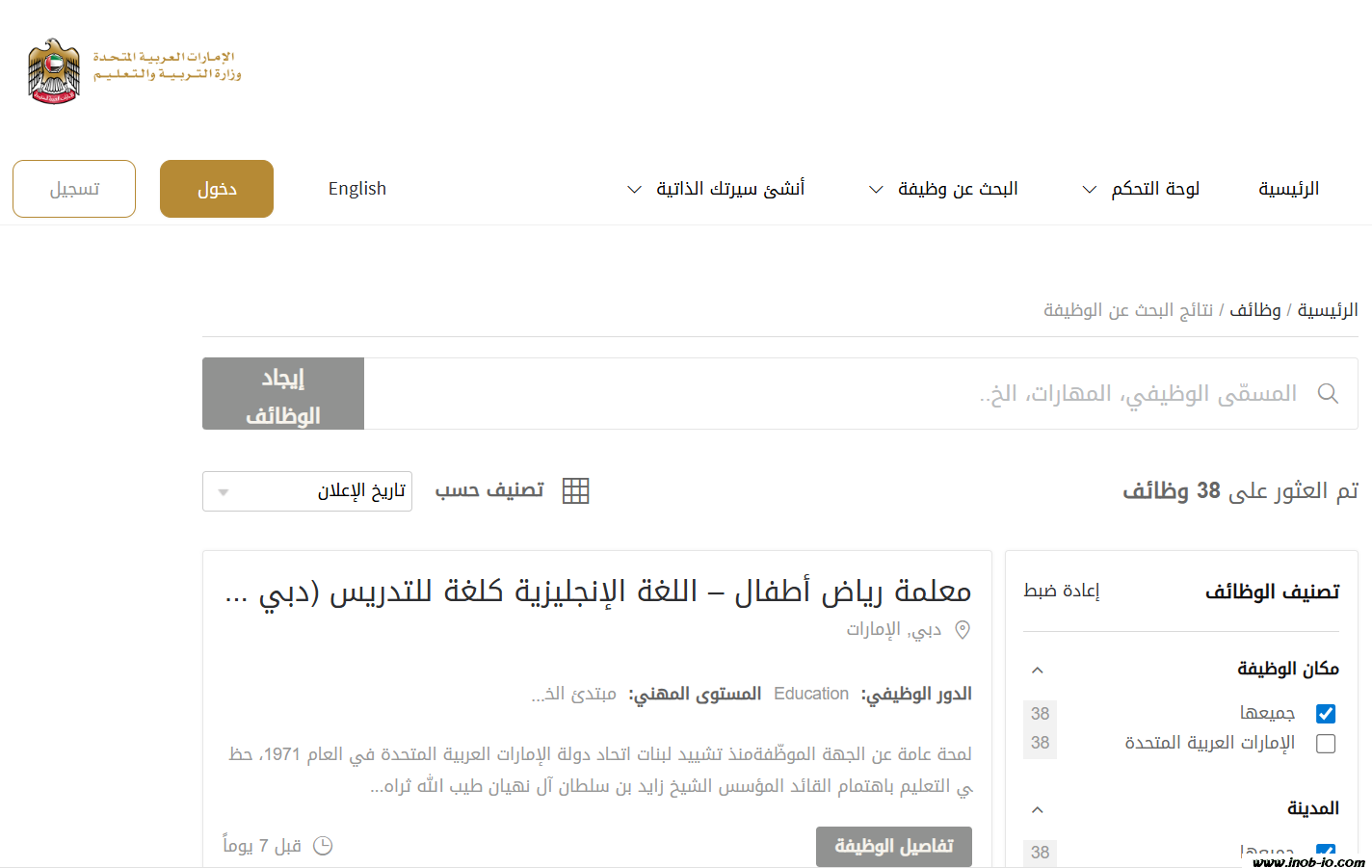
Task: Check the جميعها box under مكان الوظيفة
Action: 1326,714
